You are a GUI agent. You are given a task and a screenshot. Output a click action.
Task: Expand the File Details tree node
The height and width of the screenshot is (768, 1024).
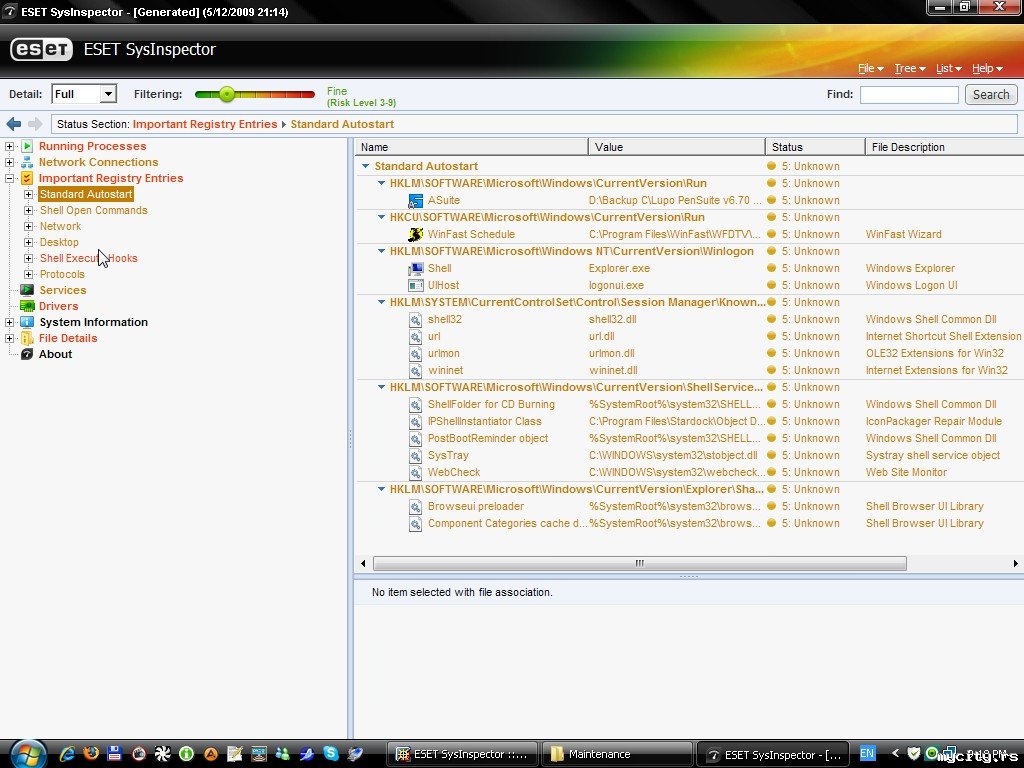pyautogui.click(x=10, y=338)
